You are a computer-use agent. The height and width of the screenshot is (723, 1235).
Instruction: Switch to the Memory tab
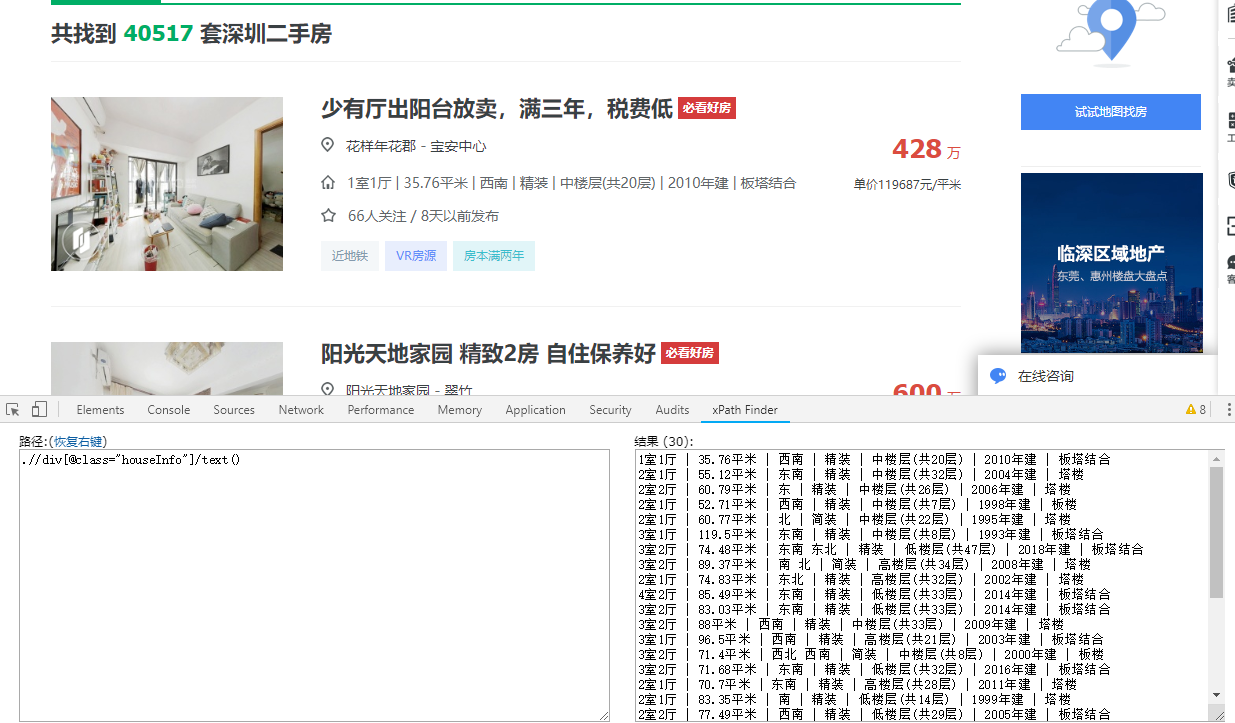(459, 410)
